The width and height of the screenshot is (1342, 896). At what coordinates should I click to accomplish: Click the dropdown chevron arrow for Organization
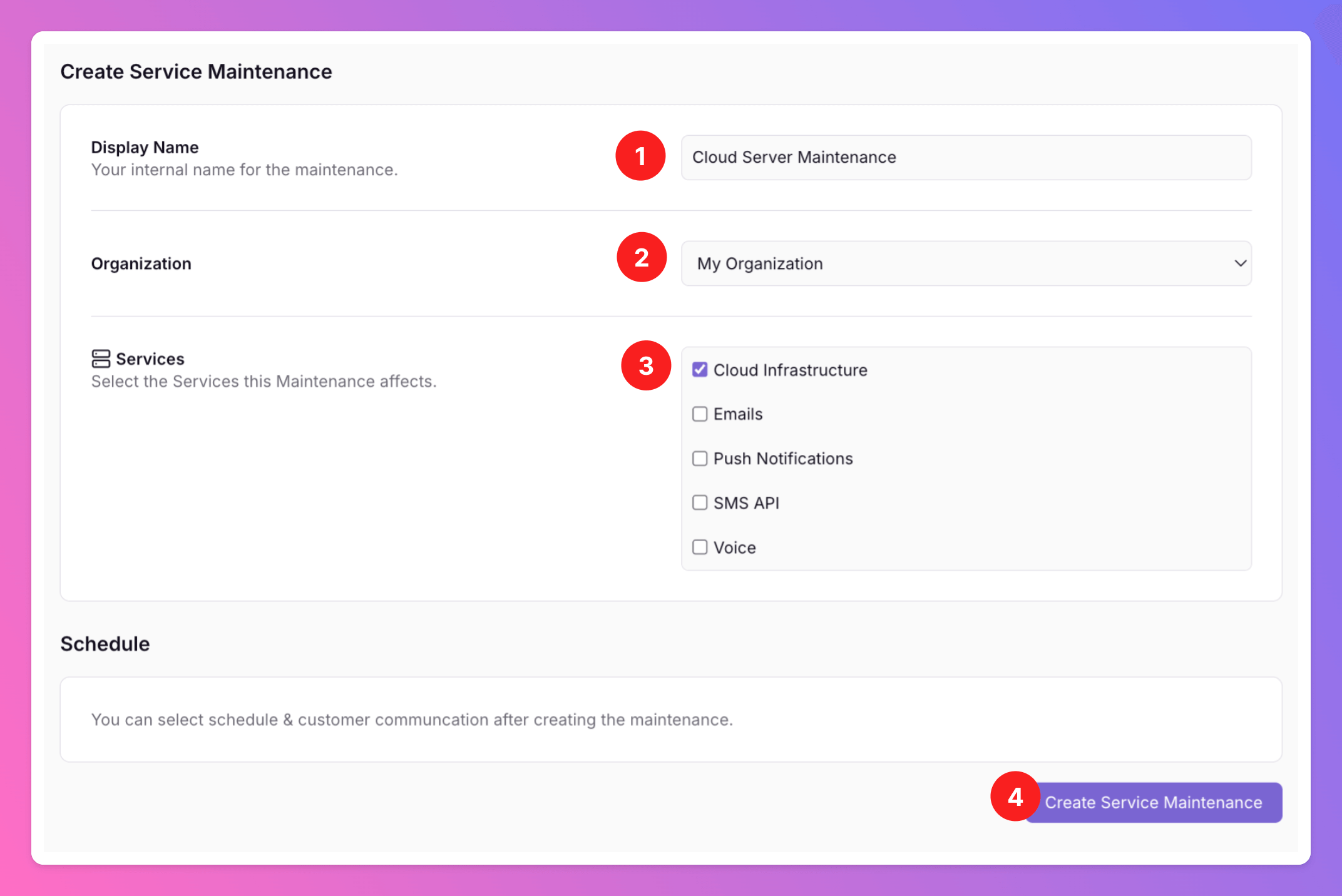[x=1240, y=263]
